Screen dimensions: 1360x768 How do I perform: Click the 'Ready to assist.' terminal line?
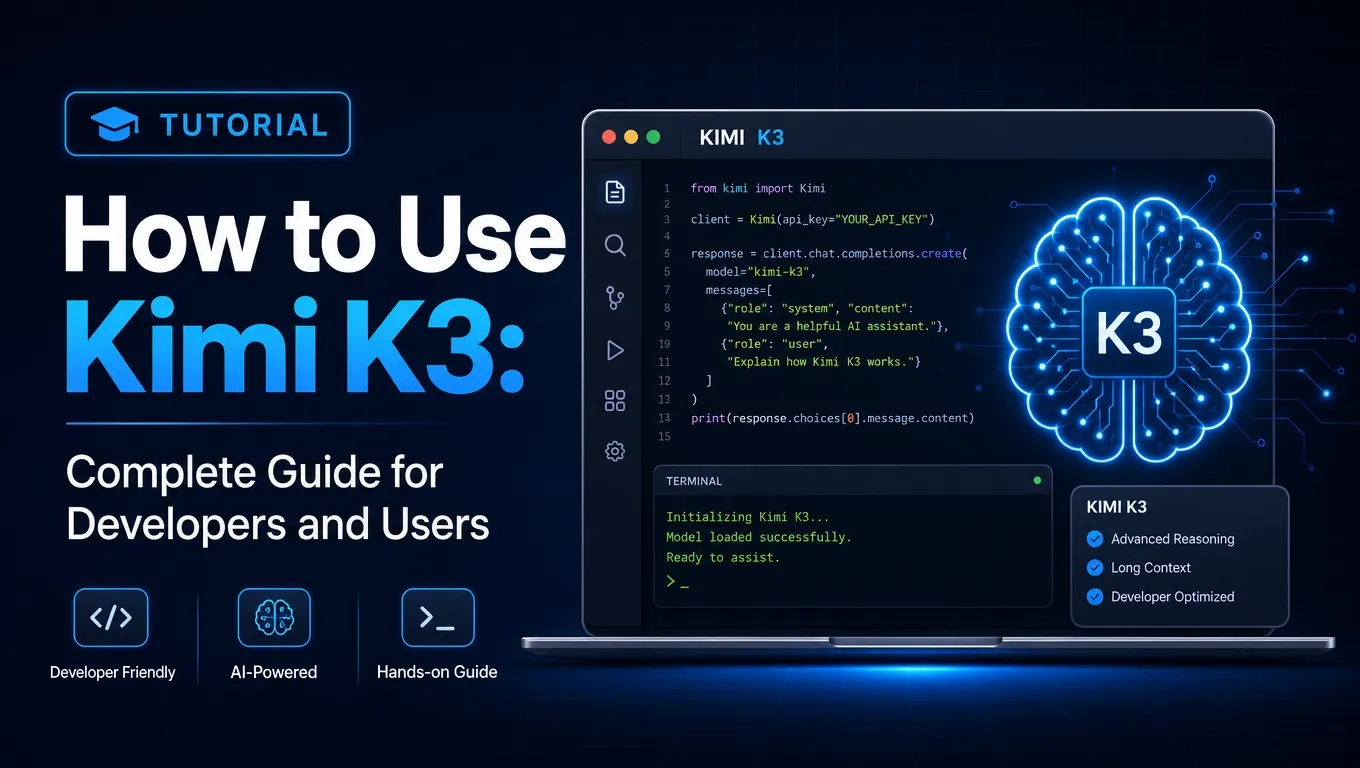pos(723,558)
